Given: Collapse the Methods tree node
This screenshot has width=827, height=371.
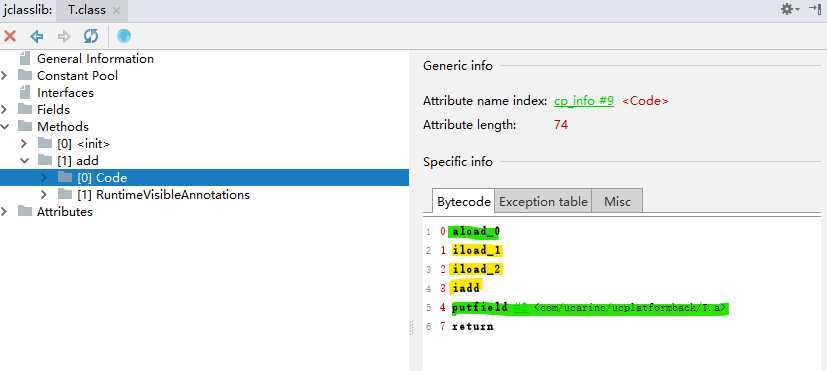Looking at the screenshot, I should [x=4, y=127].
